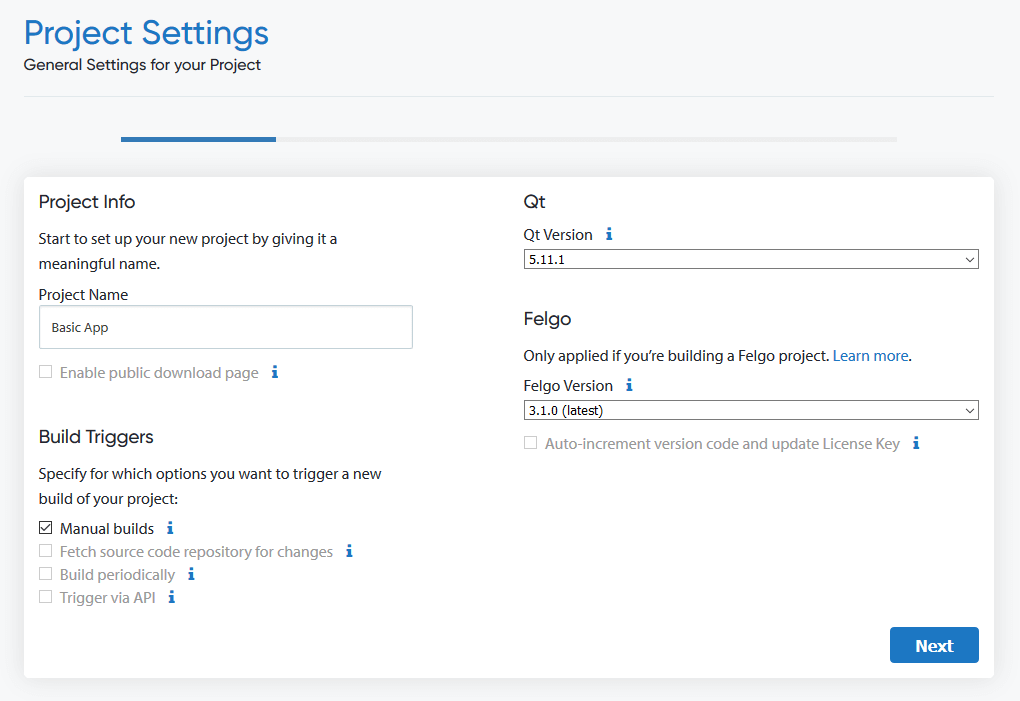Screen dimensions: 1020x701
Task: Open info icon next to Qt Version
Action: point(609,234)
